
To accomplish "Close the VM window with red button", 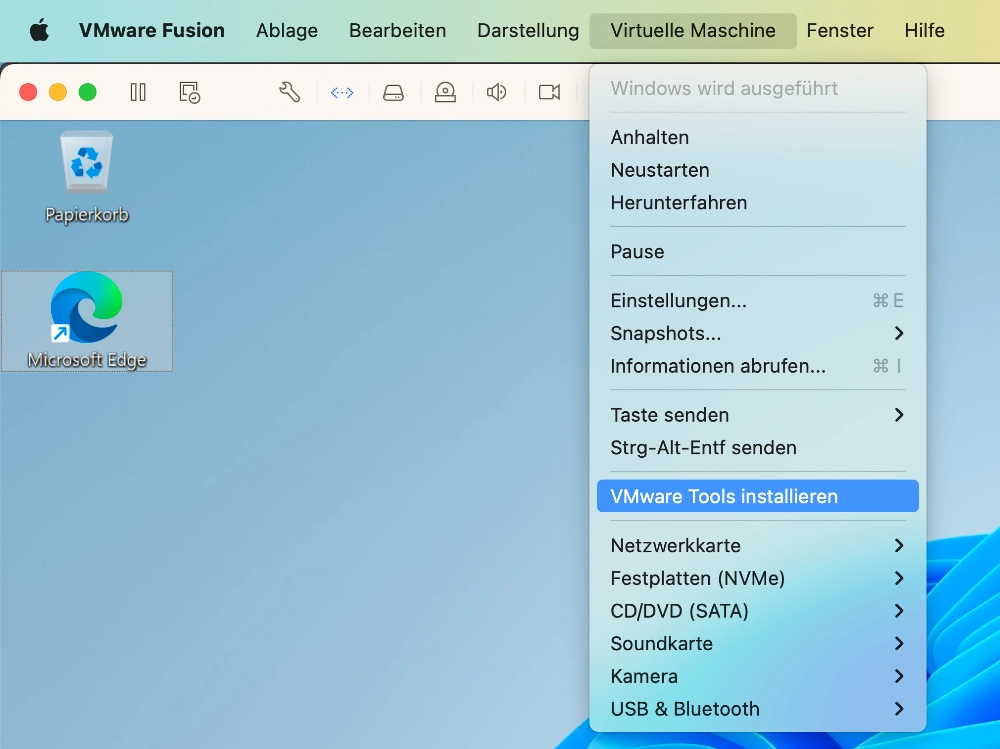I will [28, 93].
